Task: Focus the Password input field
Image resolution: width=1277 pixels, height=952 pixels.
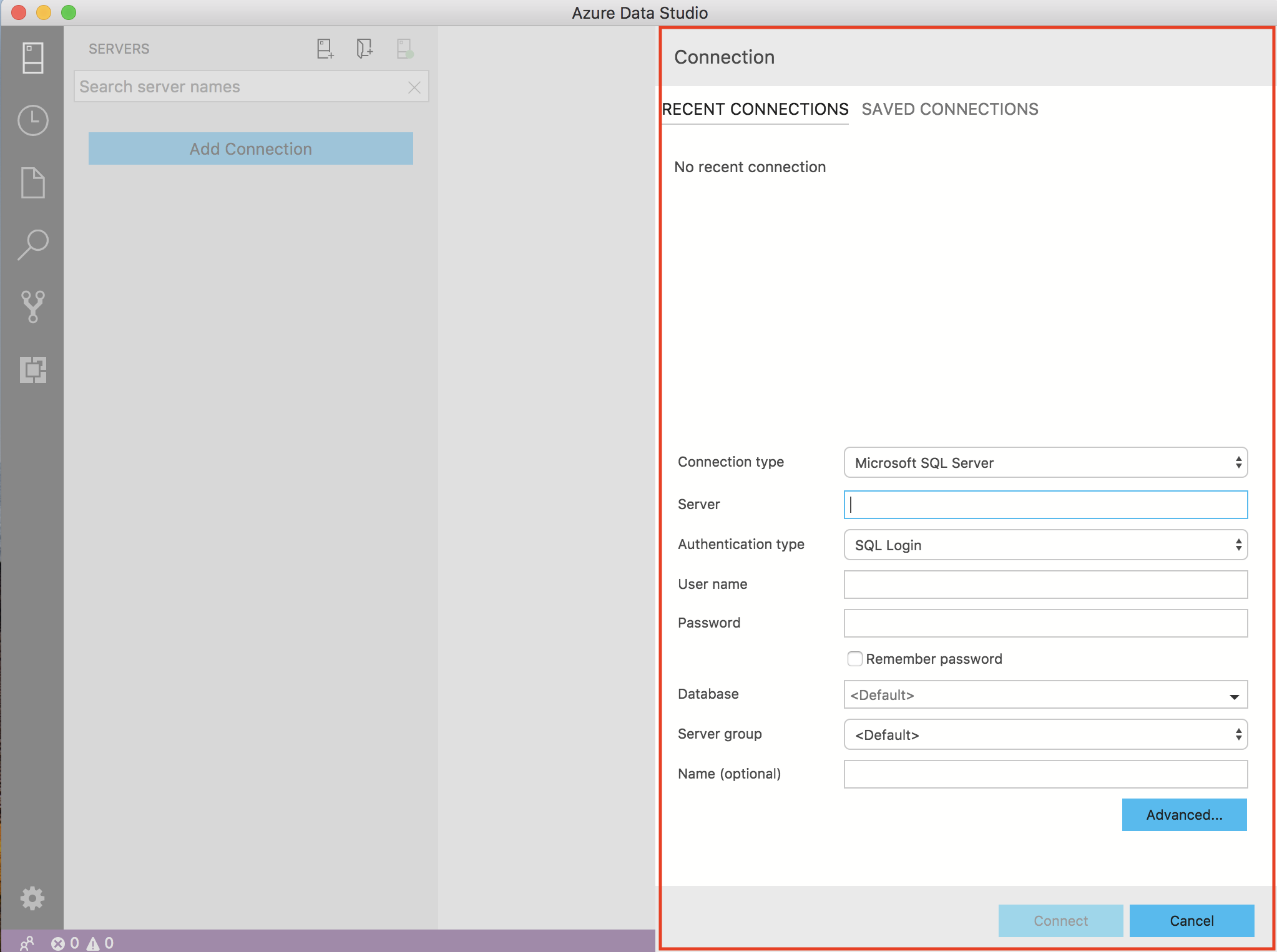Action: tap(1045, 623)
